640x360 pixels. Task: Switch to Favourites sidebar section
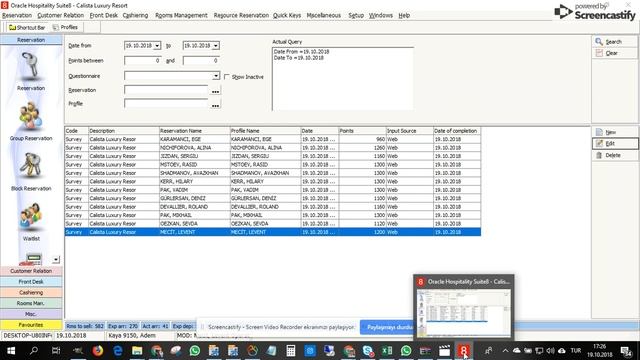(x=31, y=325)
